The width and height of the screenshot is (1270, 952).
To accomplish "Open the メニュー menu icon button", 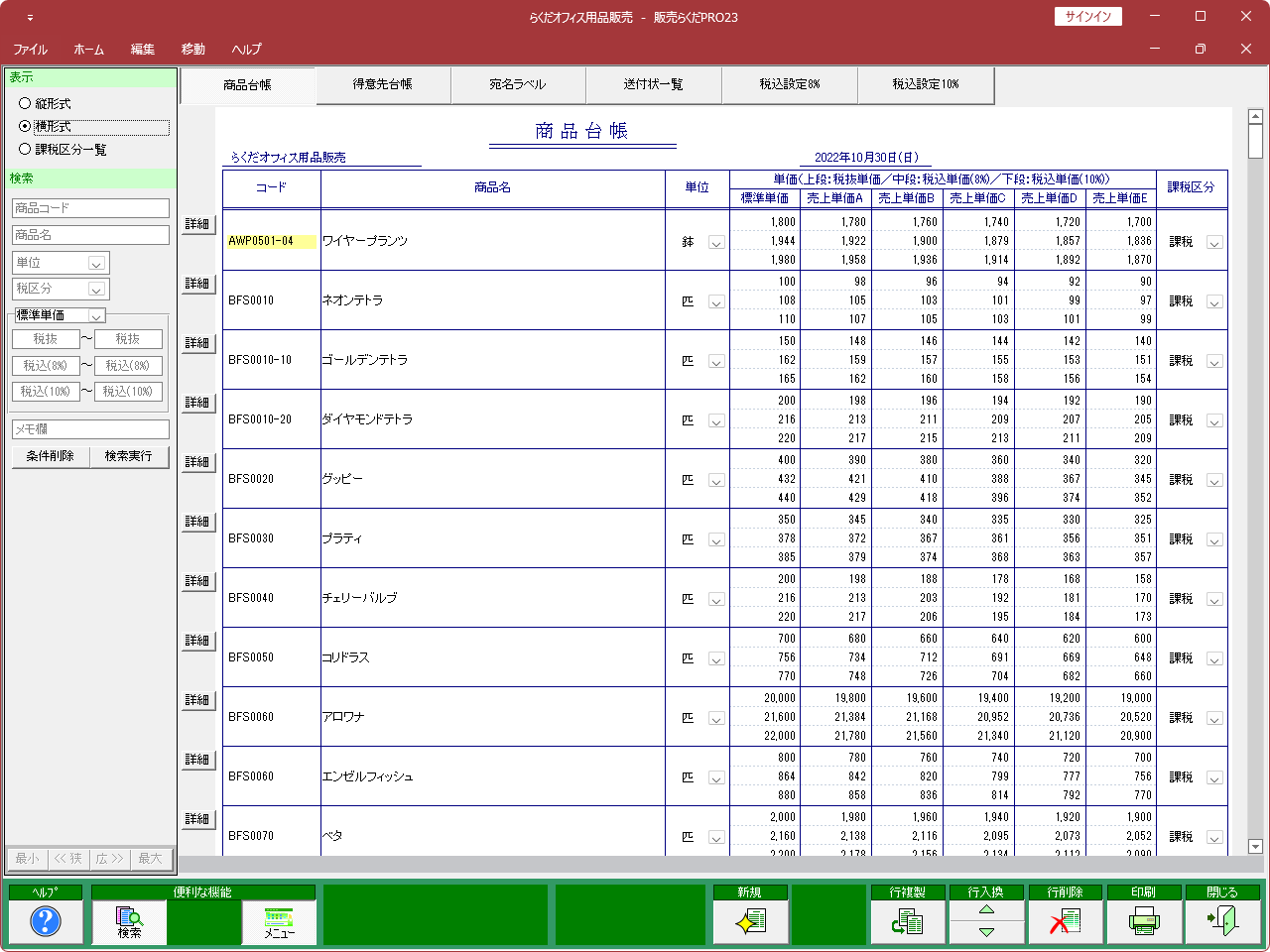I will [x=279, y=922].
